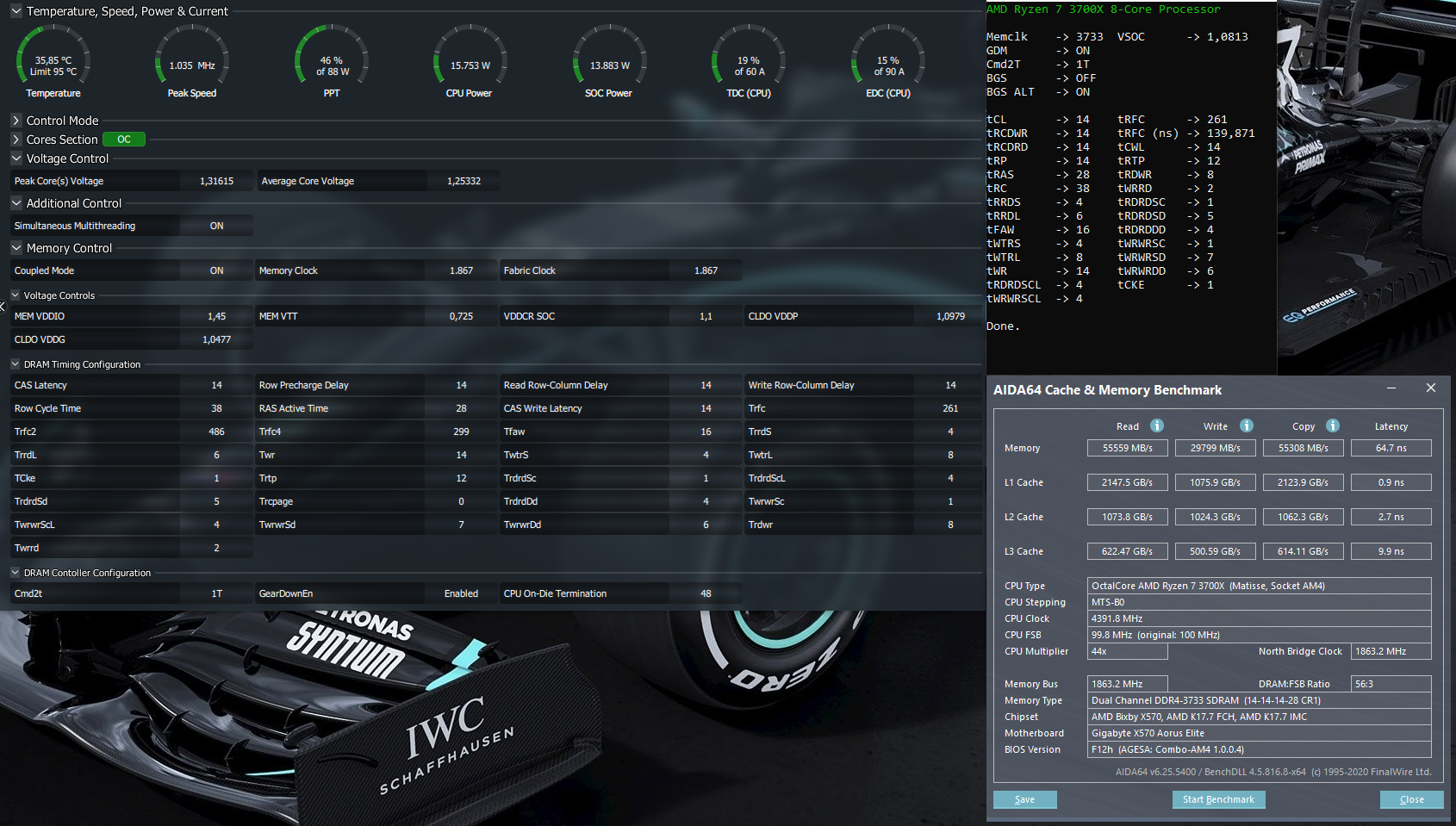Click the info icon next to Write
The height and width of the screenshot is (826, 1456).
coord(1247,425)
